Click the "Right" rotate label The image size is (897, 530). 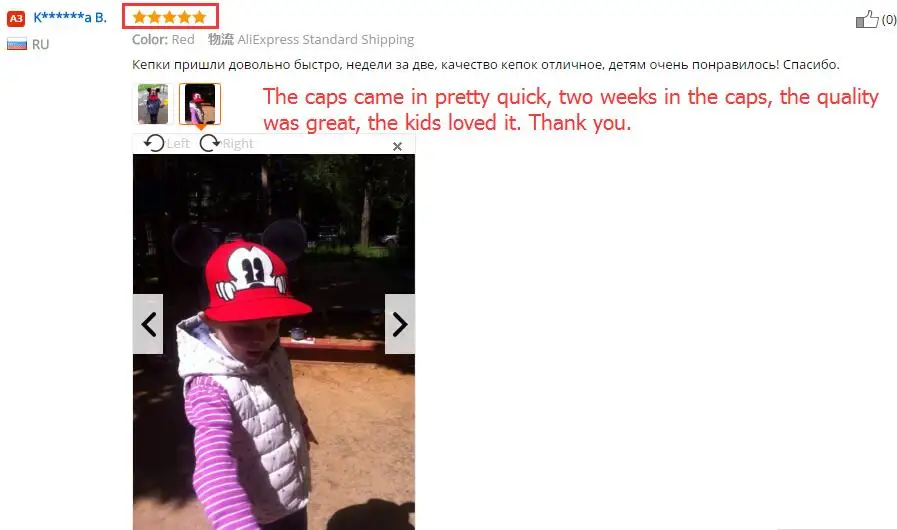pos(237,144)
